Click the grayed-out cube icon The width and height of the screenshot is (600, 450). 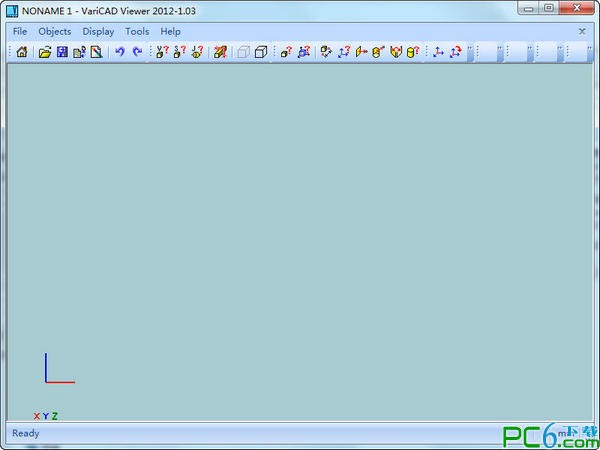(243, 52)
